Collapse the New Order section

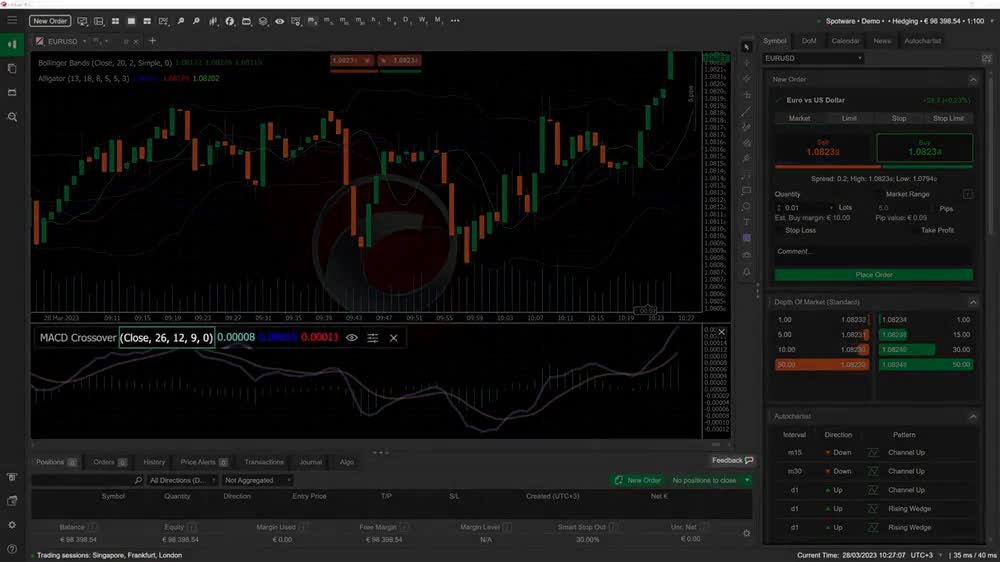[973, 80]
